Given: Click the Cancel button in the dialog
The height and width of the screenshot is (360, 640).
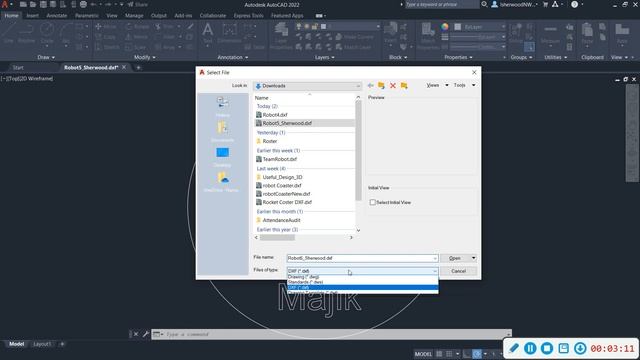Looking at the screenshot, I should pos(458,271).
